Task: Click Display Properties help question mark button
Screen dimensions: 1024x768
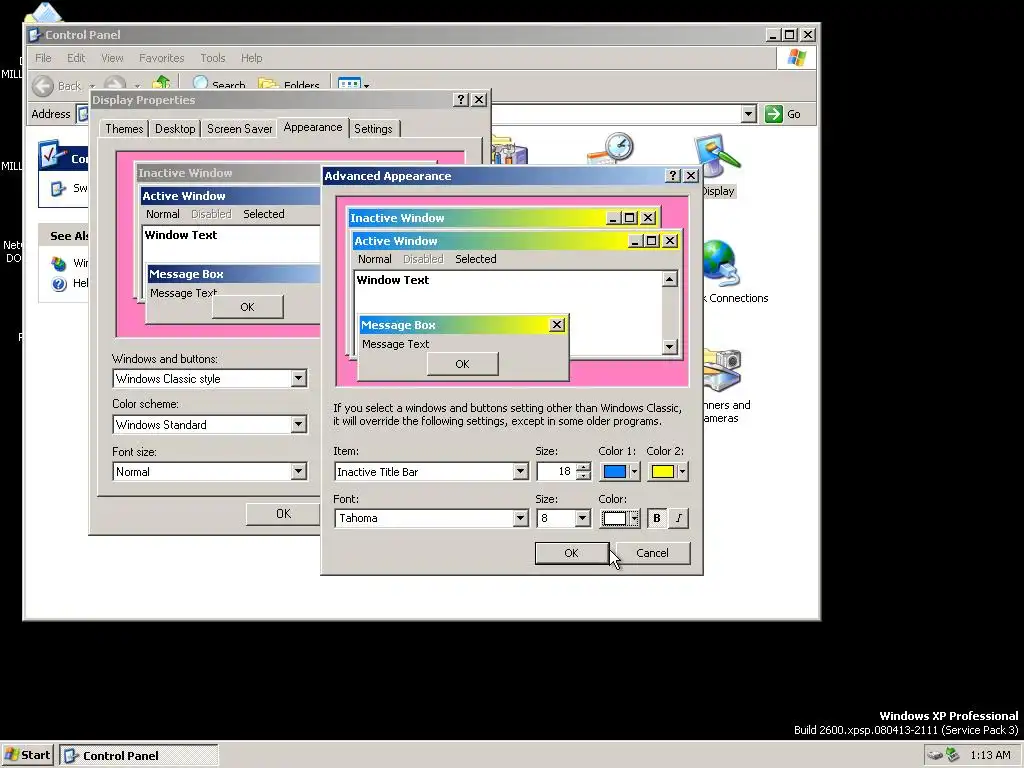Action: click(461, 99)
